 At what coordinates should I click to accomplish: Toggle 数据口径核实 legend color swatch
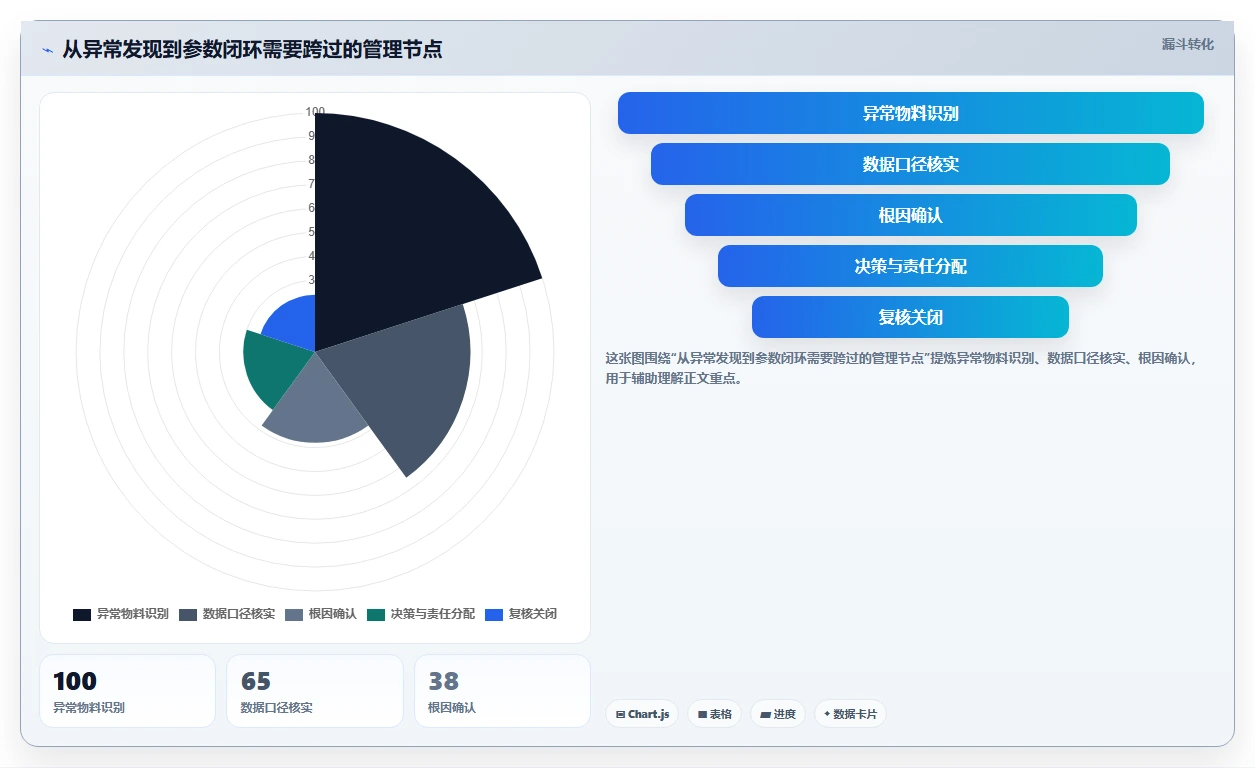pyautogui.click(x=188, y=614)
